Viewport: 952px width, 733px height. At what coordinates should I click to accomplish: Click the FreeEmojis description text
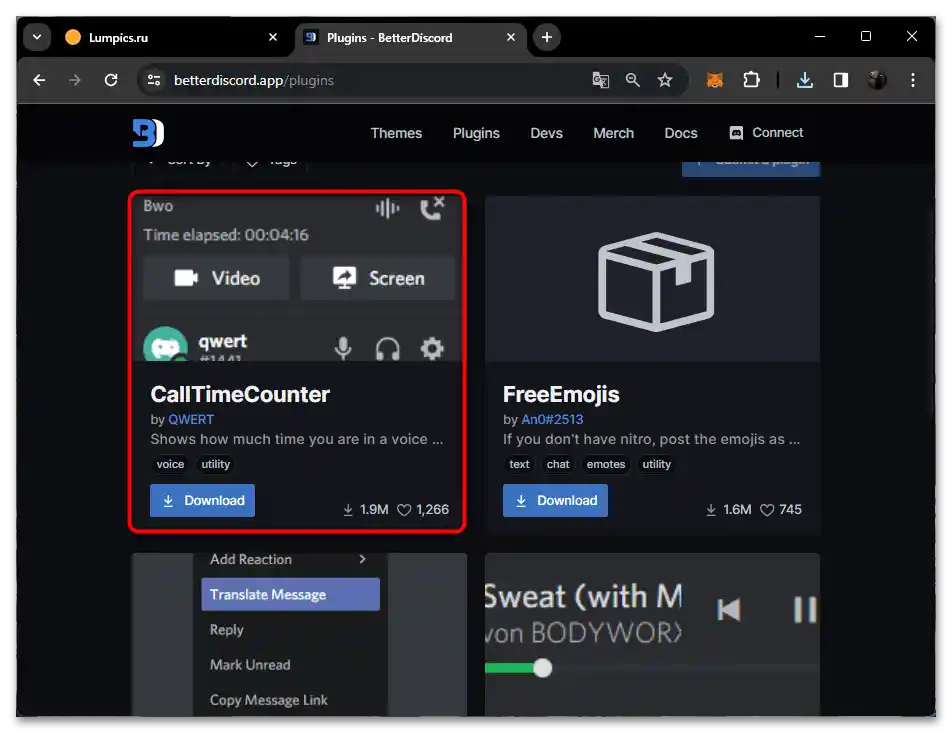(x=651, y=439)
